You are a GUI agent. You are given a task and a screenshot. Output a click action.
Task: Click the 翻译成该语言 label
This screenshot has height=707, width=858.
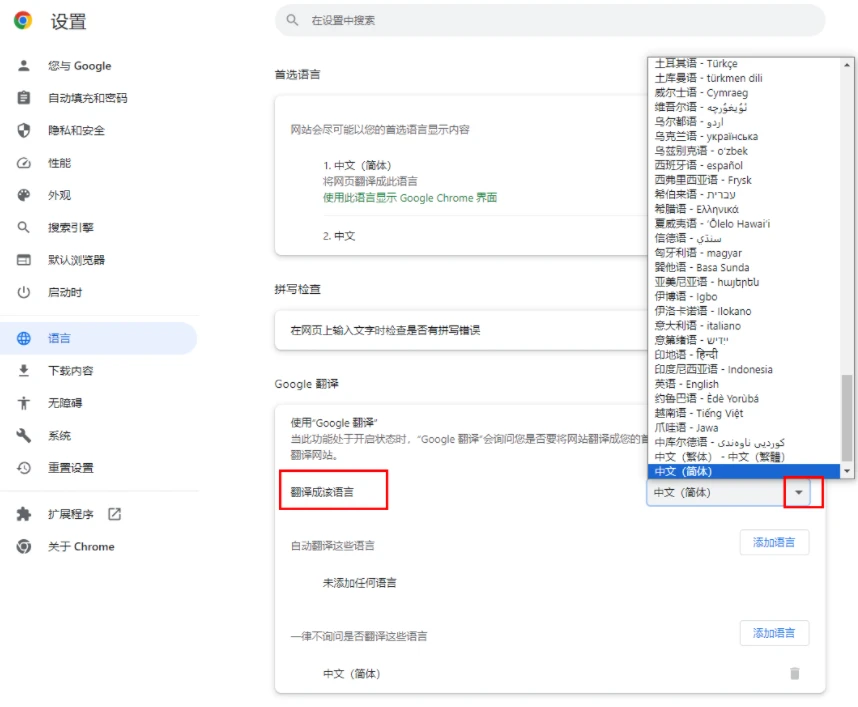pyautogui.click(x=322, y=492)
